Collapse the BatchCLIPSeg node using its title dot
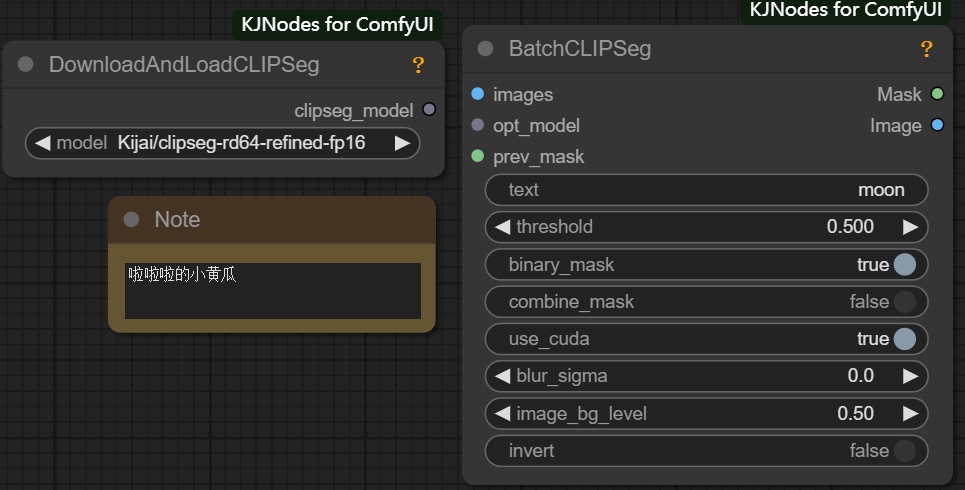 click(x=486, y=49)
